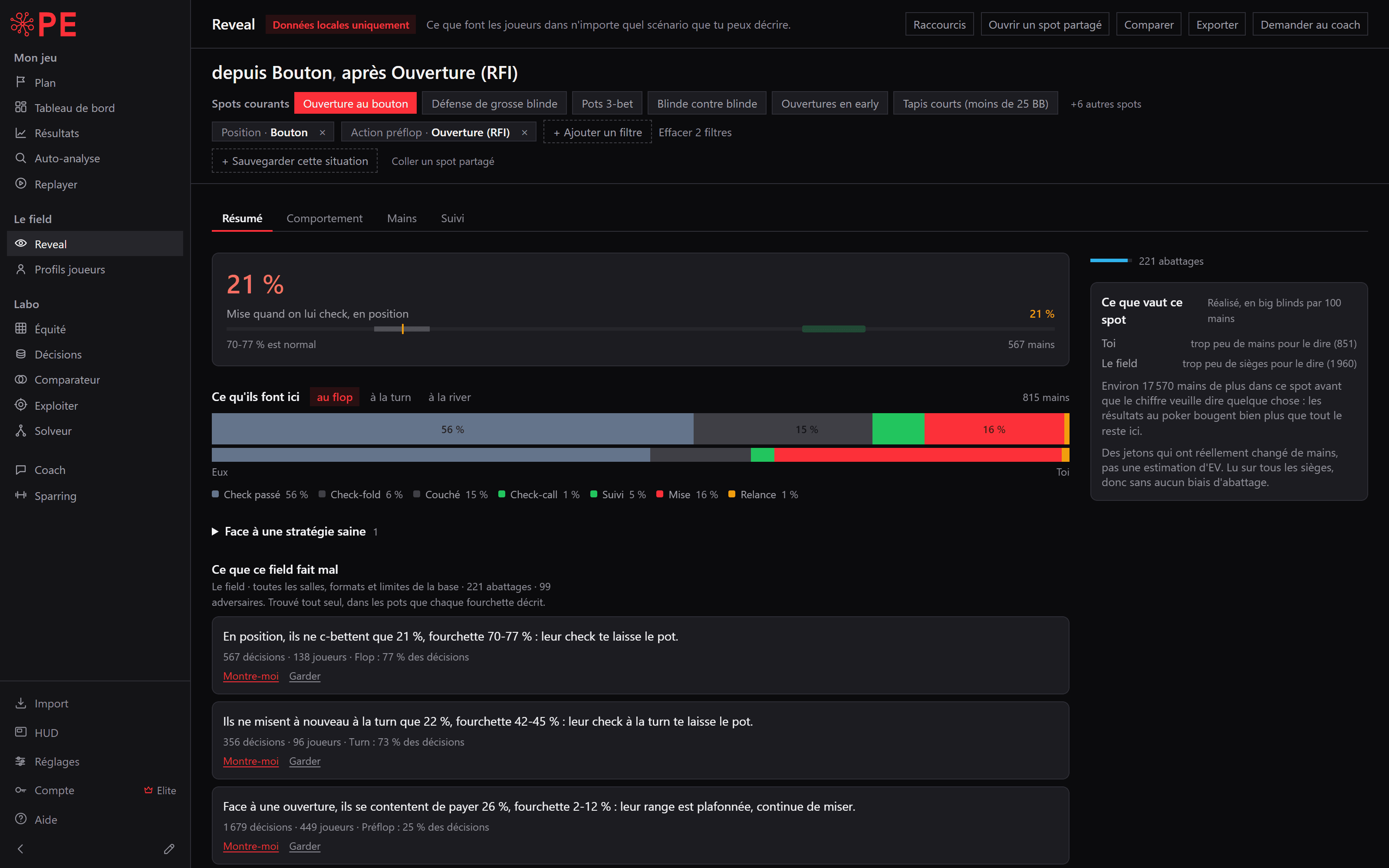Expand 'Face à une stratégie saine' section
This screenshot has width=1389, height=868.
click(x=294, y=531)
